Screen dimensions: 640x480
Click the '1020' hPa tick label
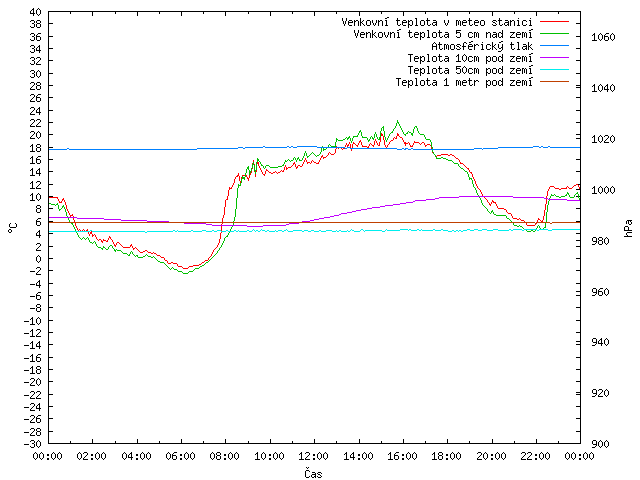click(x=603, y=139)
